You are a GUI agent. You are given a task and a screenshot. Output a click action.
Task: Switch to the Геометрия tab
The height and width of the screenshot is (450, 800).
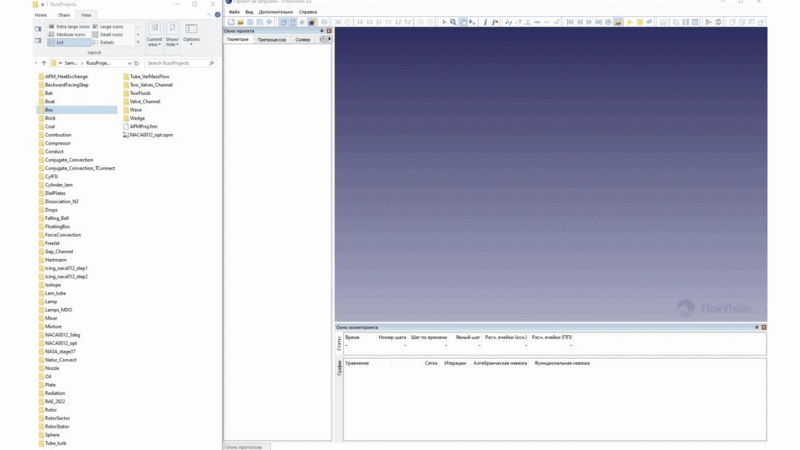click(238, 39)
